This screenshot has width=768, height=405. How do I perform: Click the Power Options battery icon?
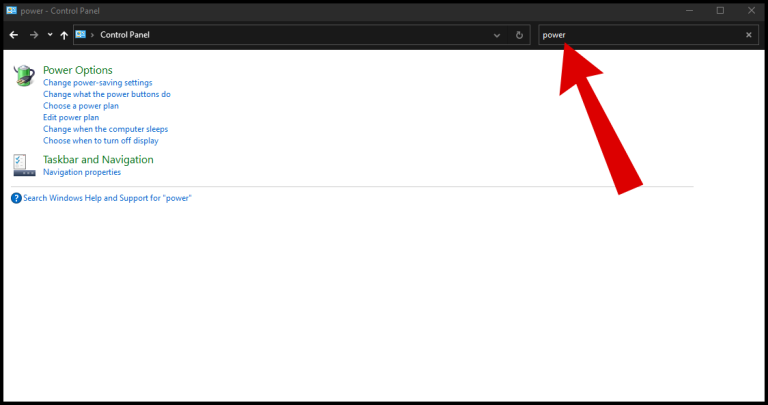pyautogui.click(x=24, y=75)
